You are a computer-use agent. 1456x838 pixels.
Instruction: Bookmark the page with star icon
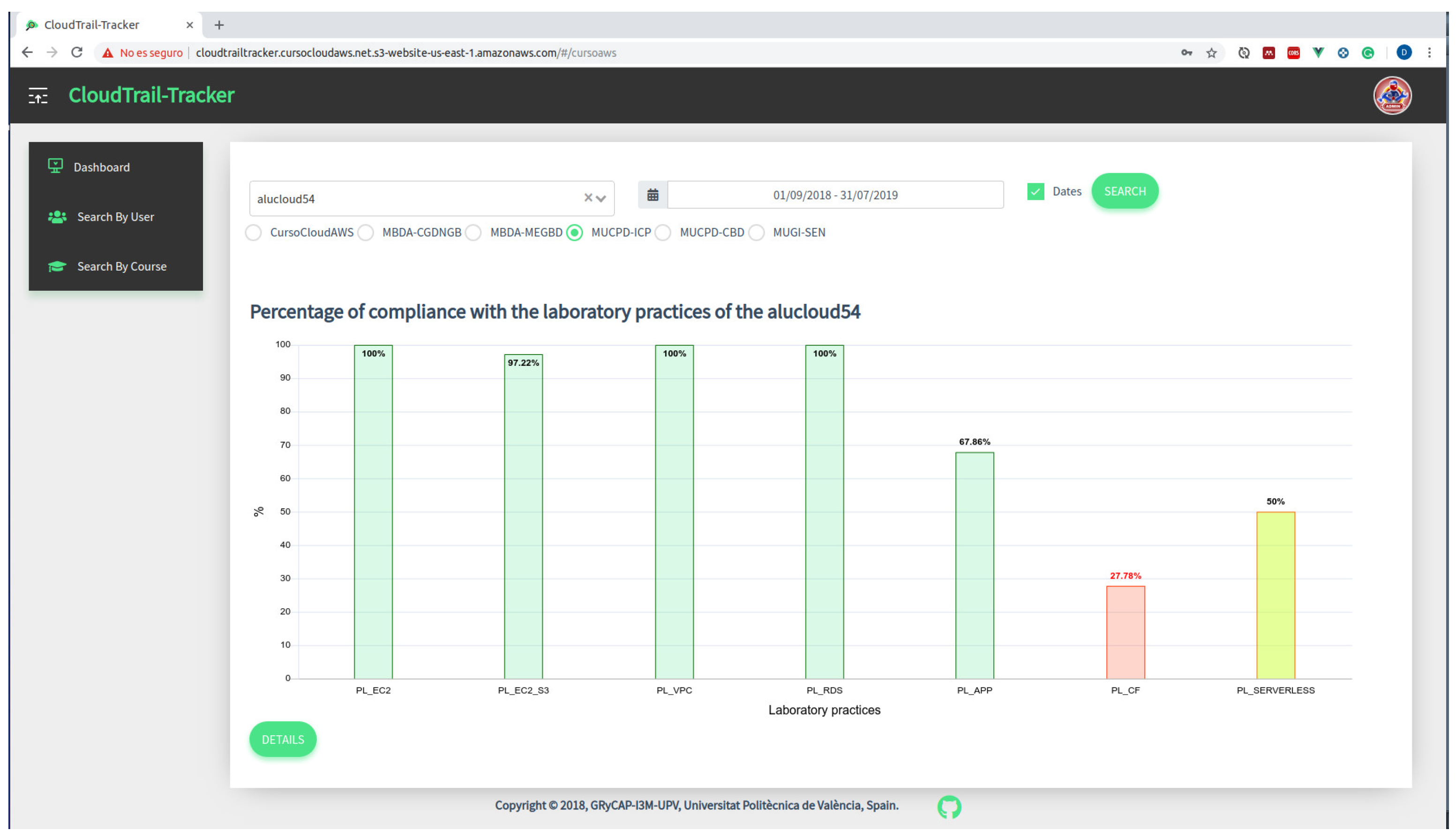tap(1211, 53)
